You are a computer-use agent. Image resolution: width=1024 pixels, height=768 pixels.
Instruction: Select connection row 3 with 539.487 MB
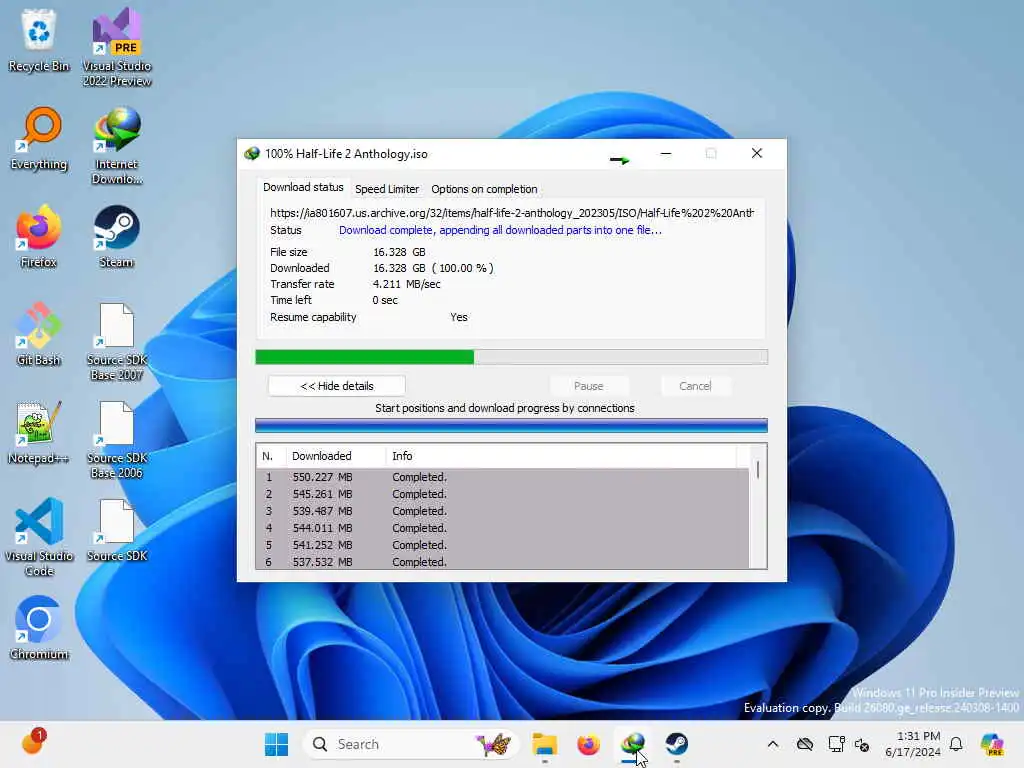pyautogui.click(x=502, y=511)
